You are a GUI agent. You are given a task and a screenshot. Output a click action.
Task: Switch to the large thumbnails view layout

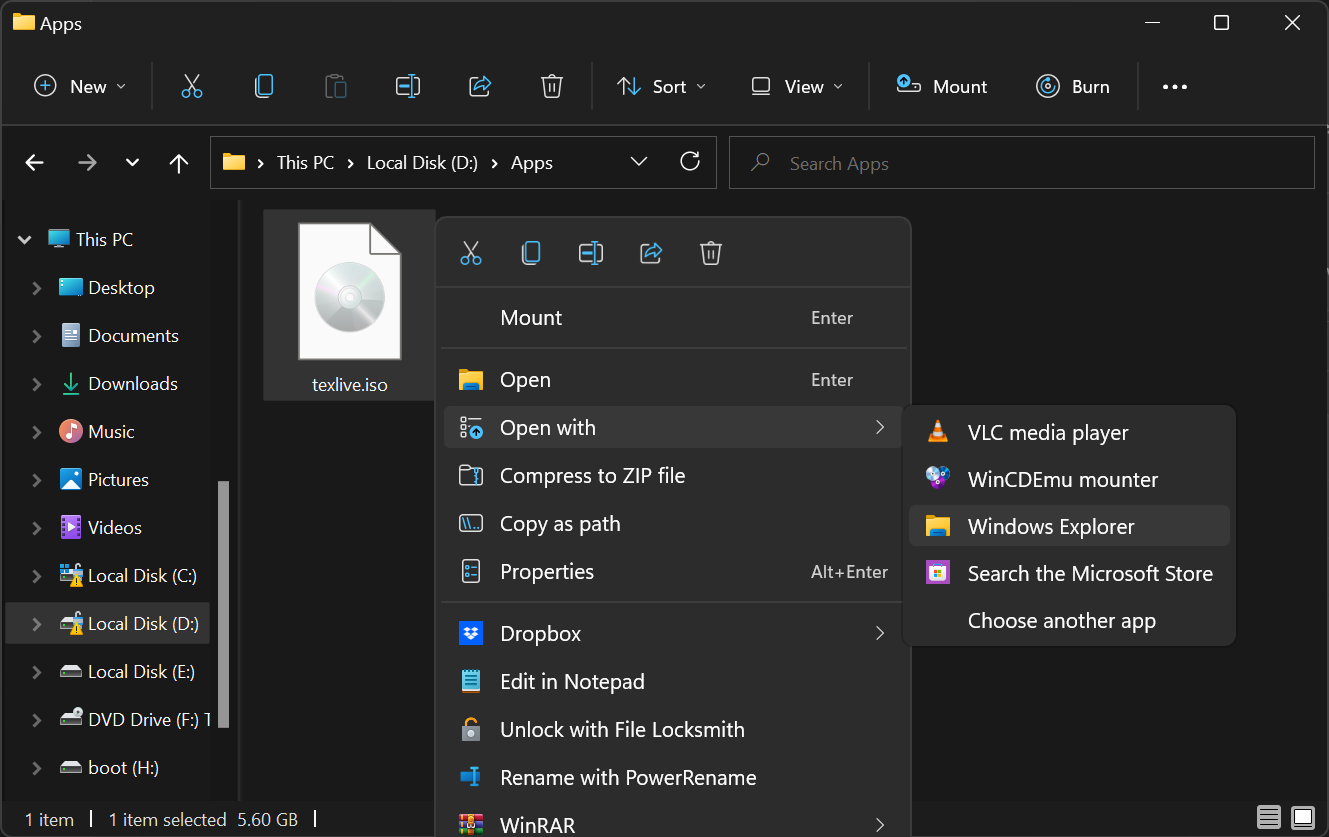pyautogui.click(x=1302, y=818)
